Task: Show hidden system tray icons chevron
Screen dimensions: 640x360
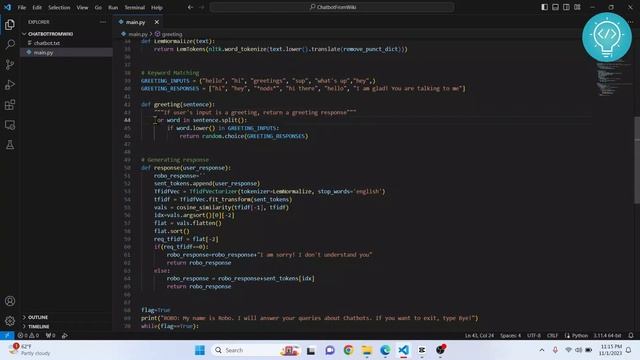Action: [x=542, y=350]
